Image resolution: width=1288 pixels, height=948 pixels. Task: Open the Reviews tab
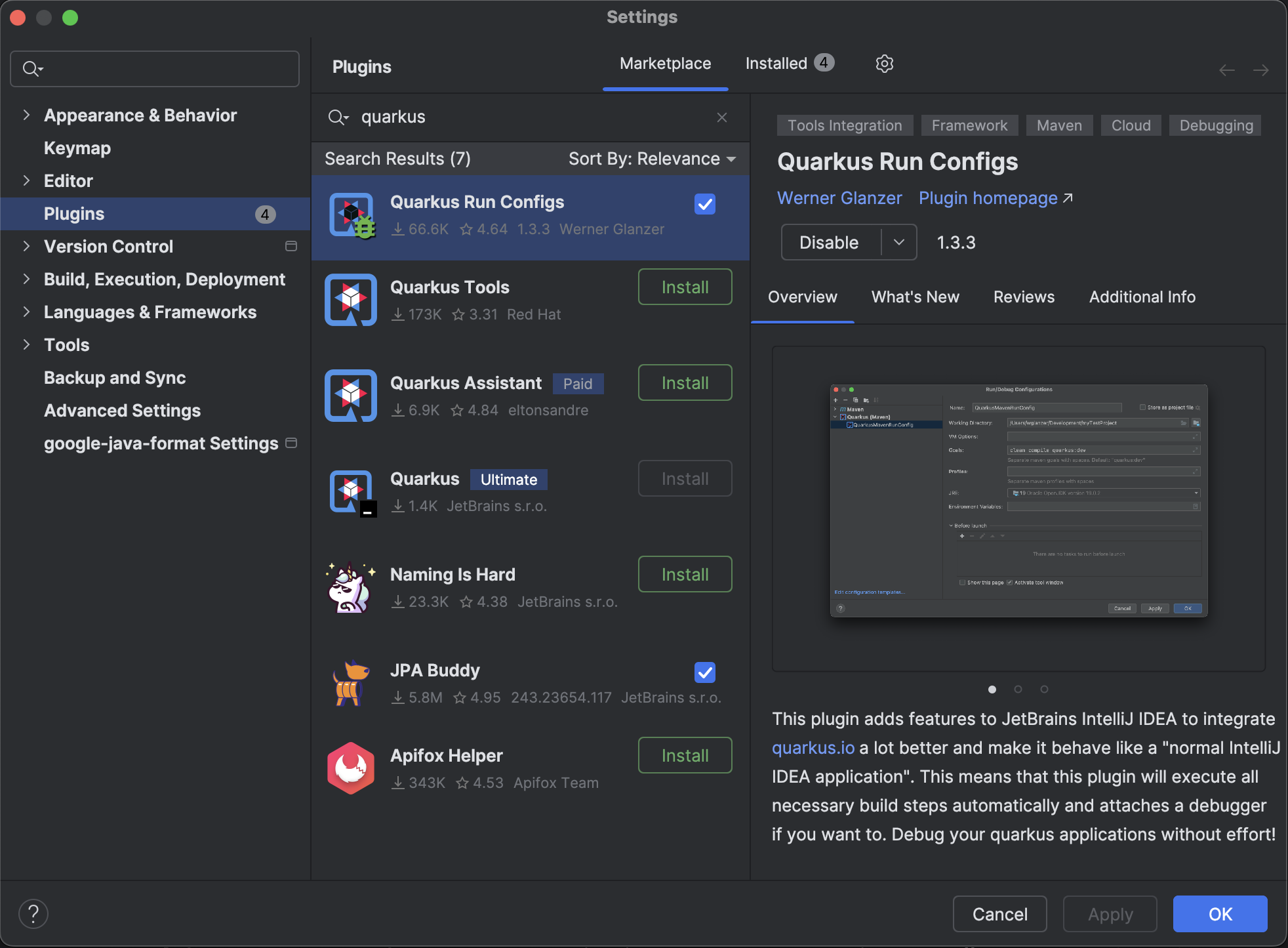[1024, 297]
